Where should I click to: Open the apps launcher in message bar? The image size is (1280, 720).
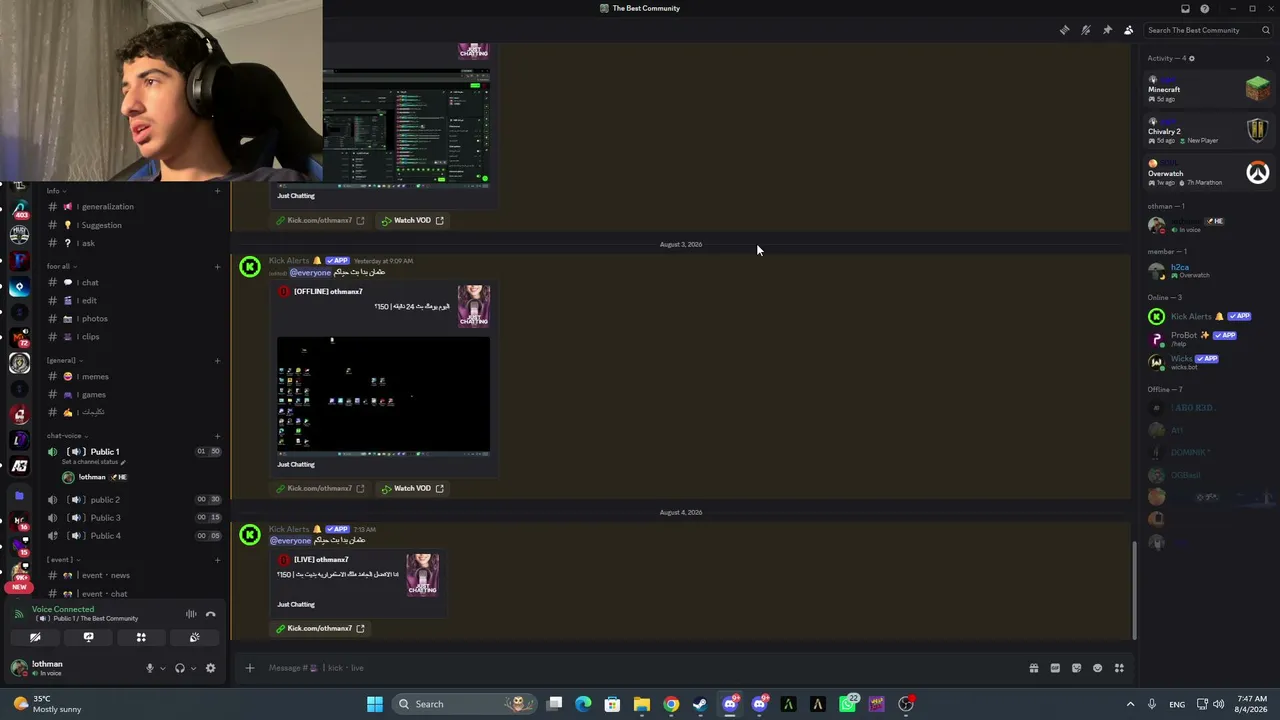1119,668
